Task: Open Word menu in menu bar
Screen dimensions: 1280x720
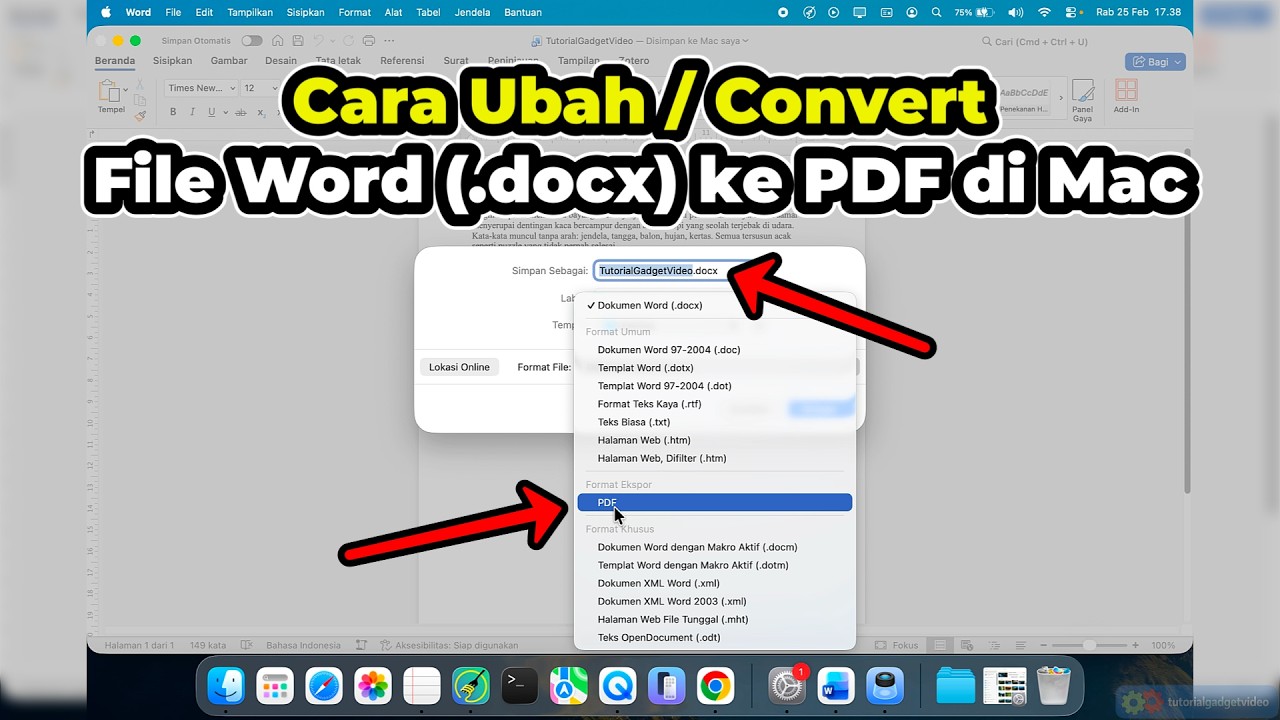Action: [138, 12]
